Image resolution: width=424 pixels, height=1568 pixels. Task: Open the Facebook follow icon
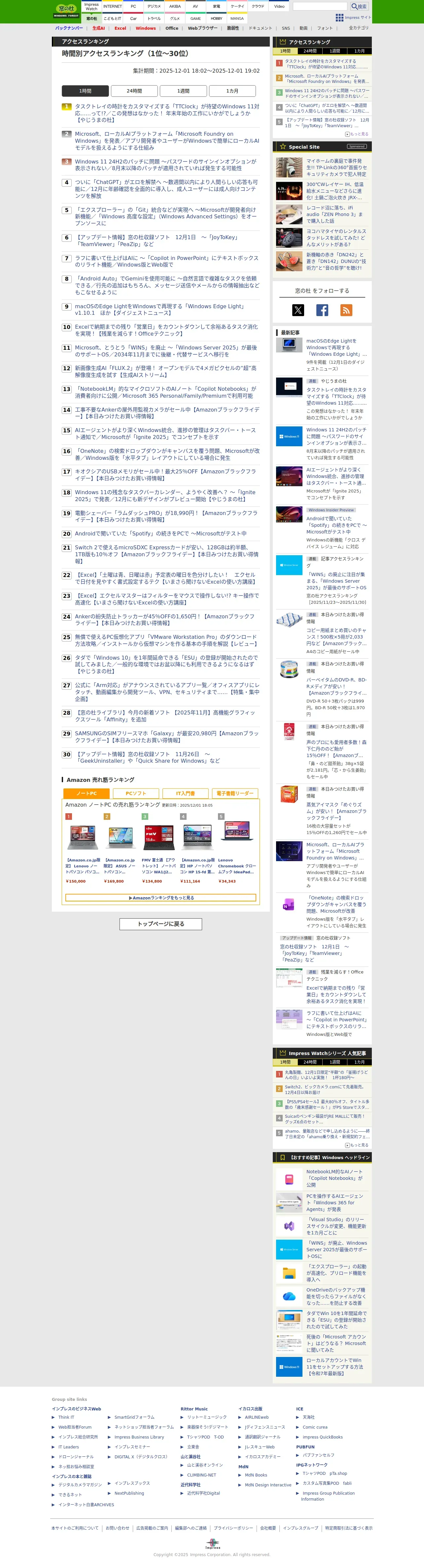[322, 310]
